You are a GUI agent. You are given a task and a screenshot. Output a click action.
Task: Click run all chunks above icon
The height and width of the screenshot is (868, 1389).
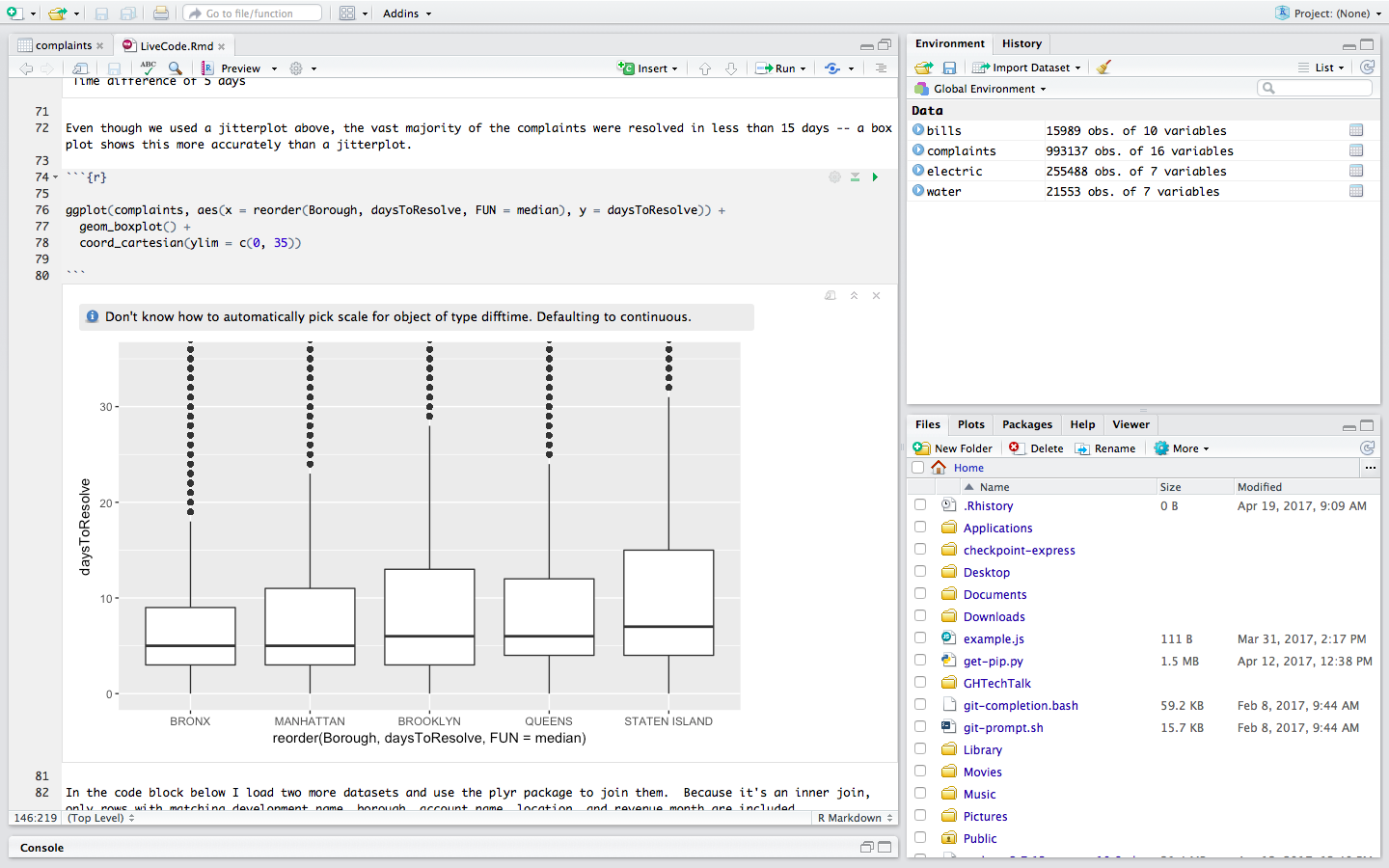click(x=855, y=177)
